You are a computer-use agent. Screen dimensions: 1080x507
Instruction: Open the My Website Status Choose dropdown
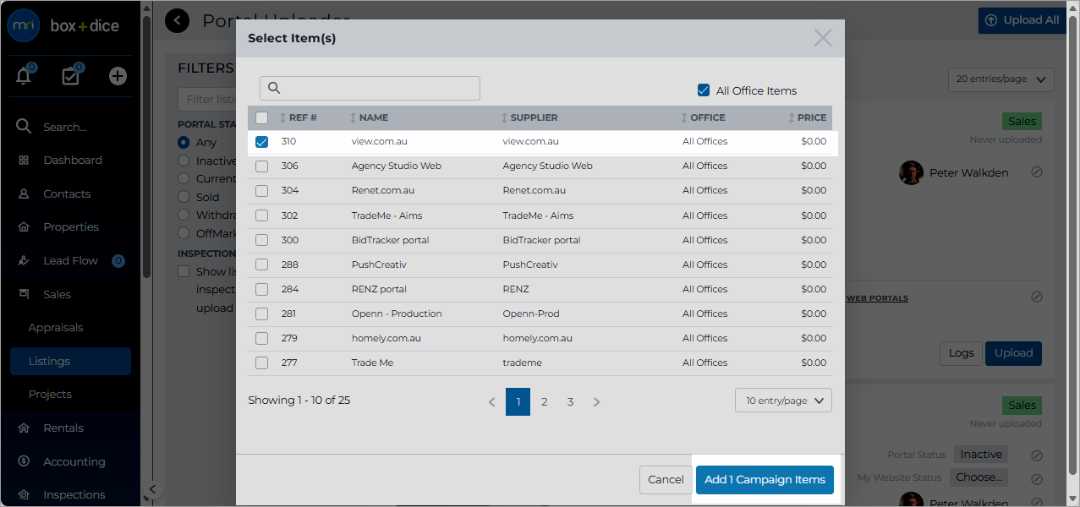pos(979,477)
